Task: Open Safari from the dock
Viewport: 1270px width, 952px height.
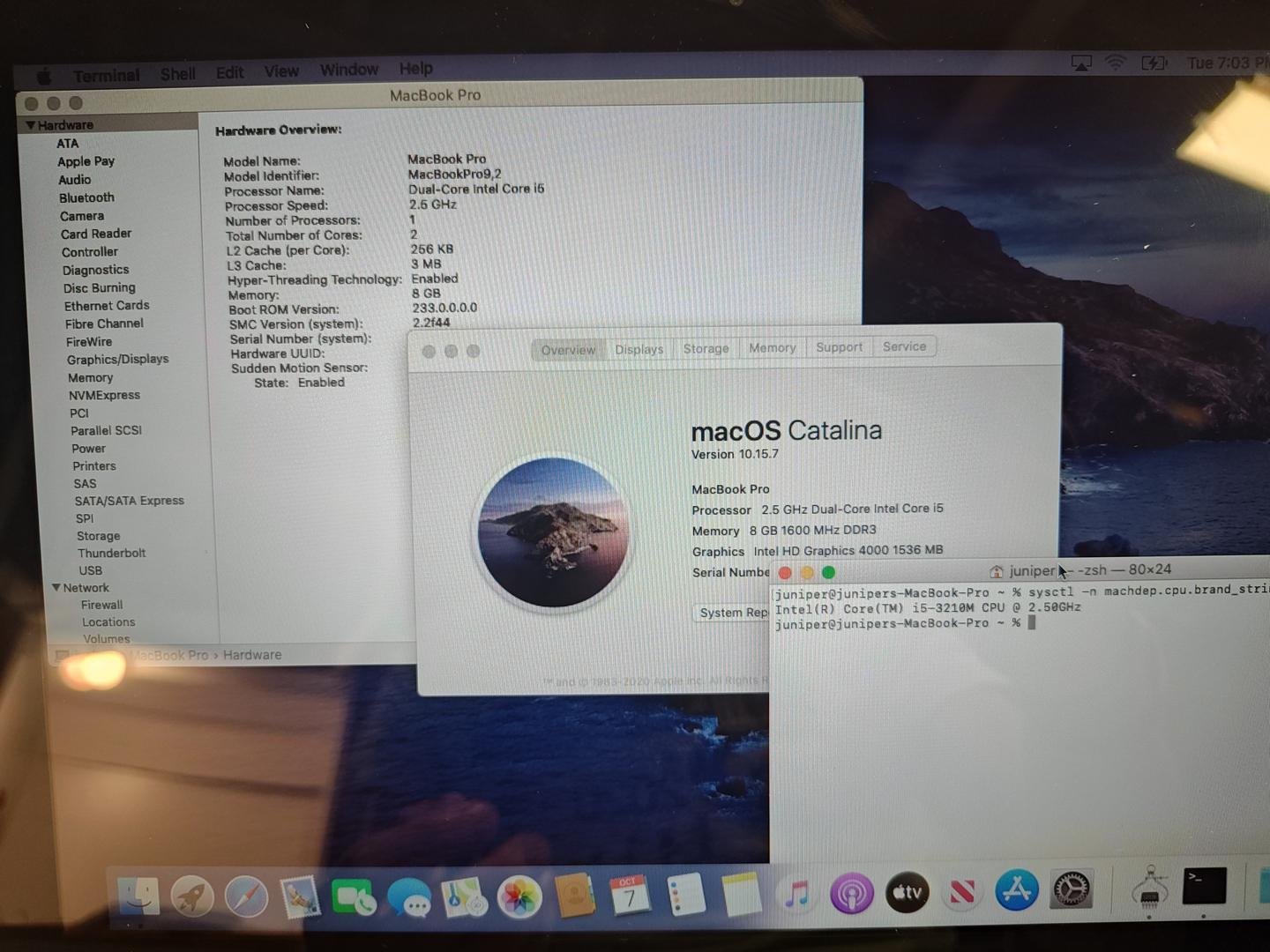Action: 246,896
